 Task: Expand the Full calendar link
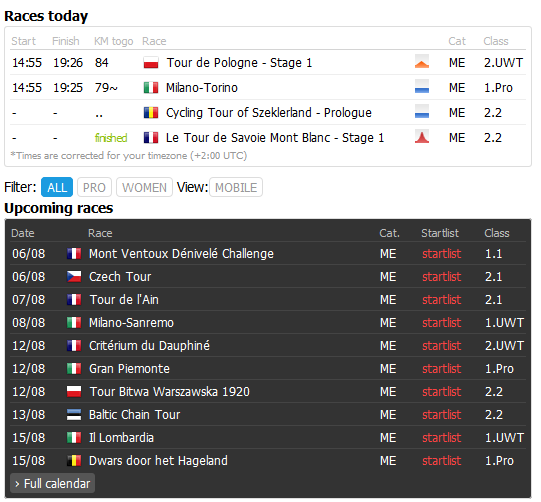click(52, 483)
